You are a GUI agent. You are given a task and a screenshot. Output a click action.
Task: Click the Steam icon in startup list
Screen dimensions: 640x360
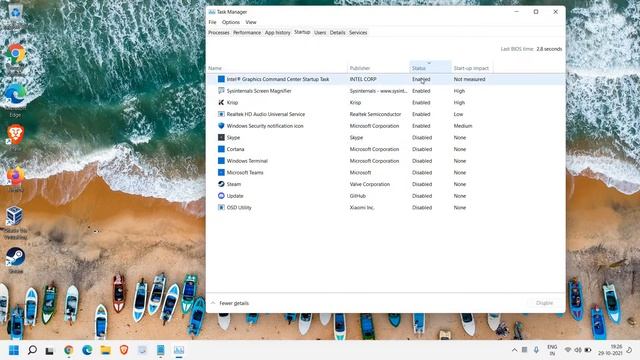coord(221,184)
